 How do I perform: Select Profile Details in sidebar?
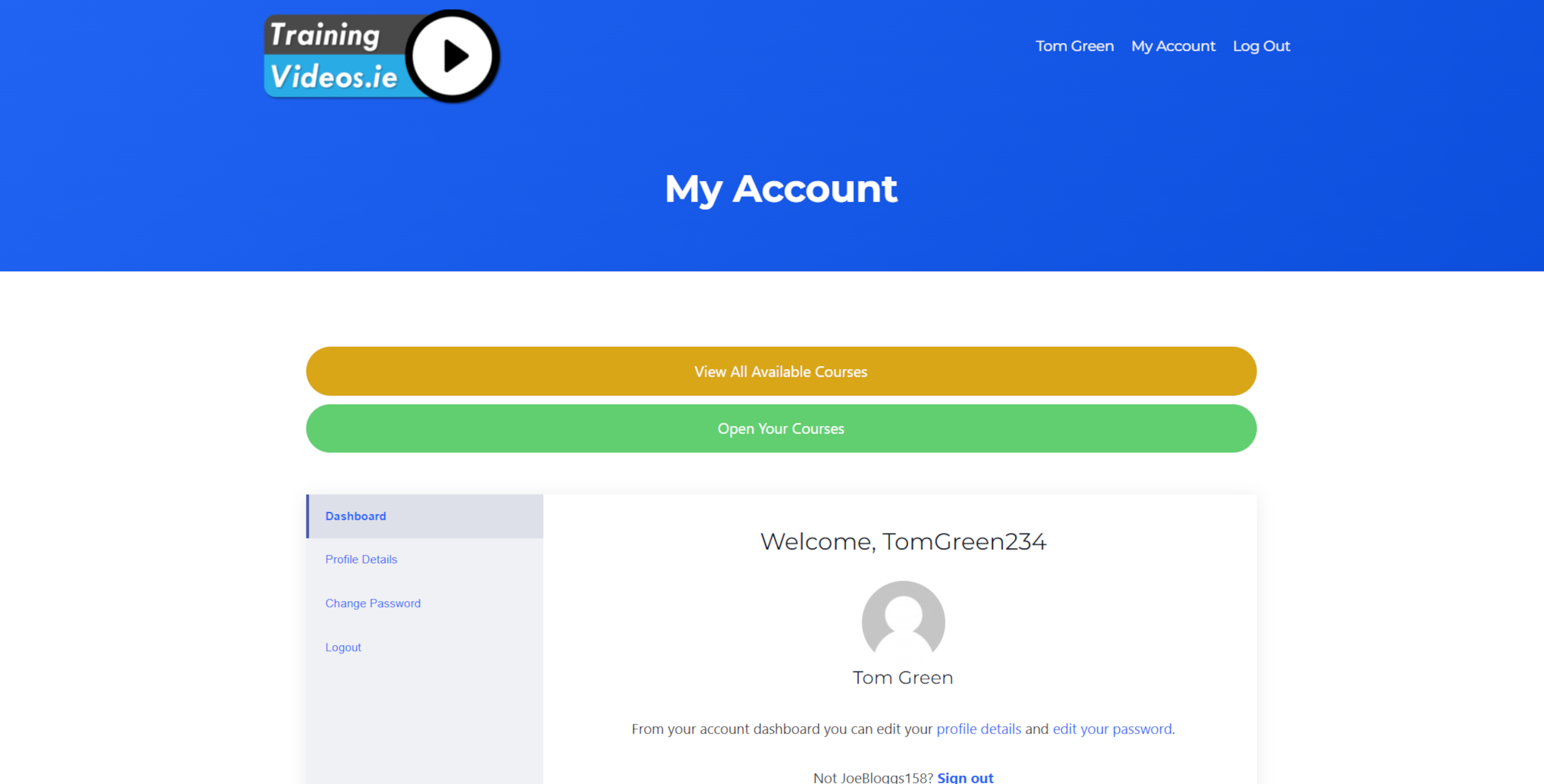tap(361, 559)
